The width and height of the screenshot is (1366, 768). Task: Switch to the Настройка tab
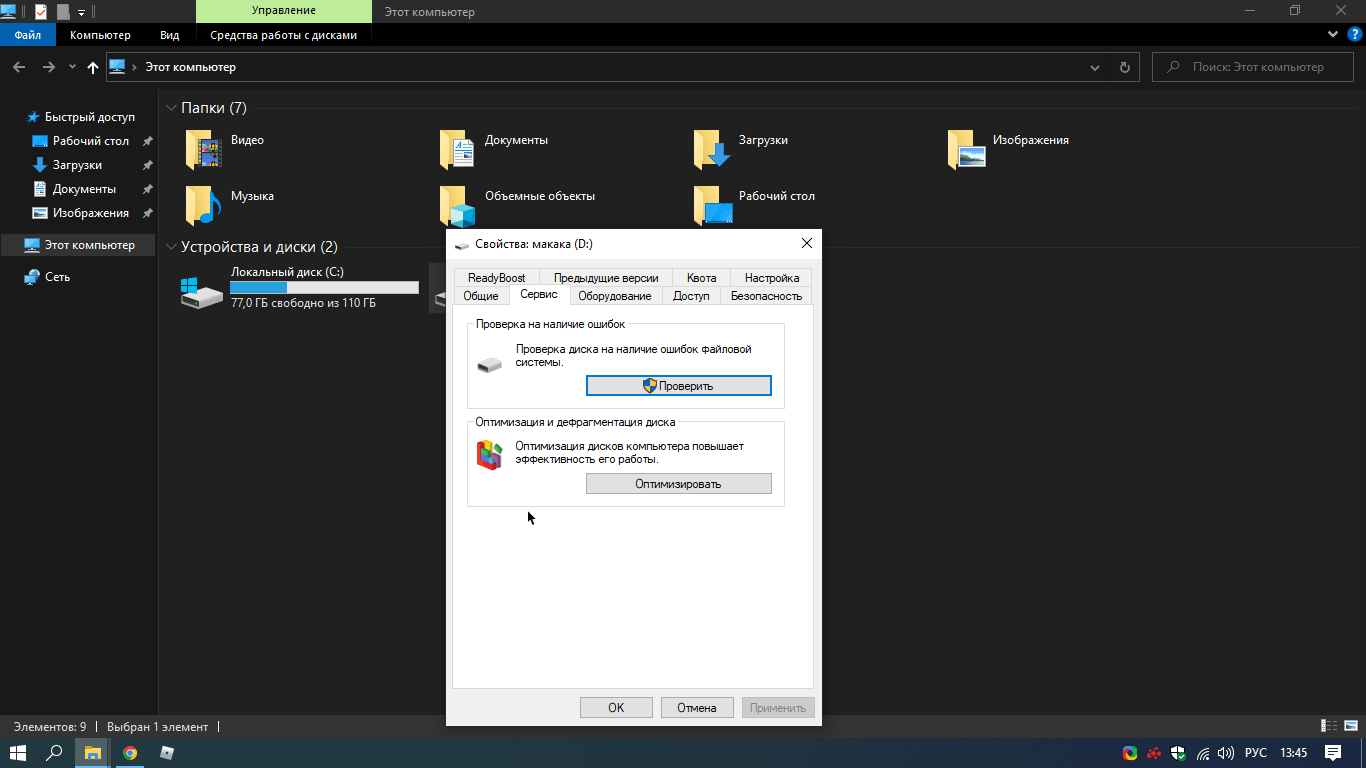pos(772,277)
